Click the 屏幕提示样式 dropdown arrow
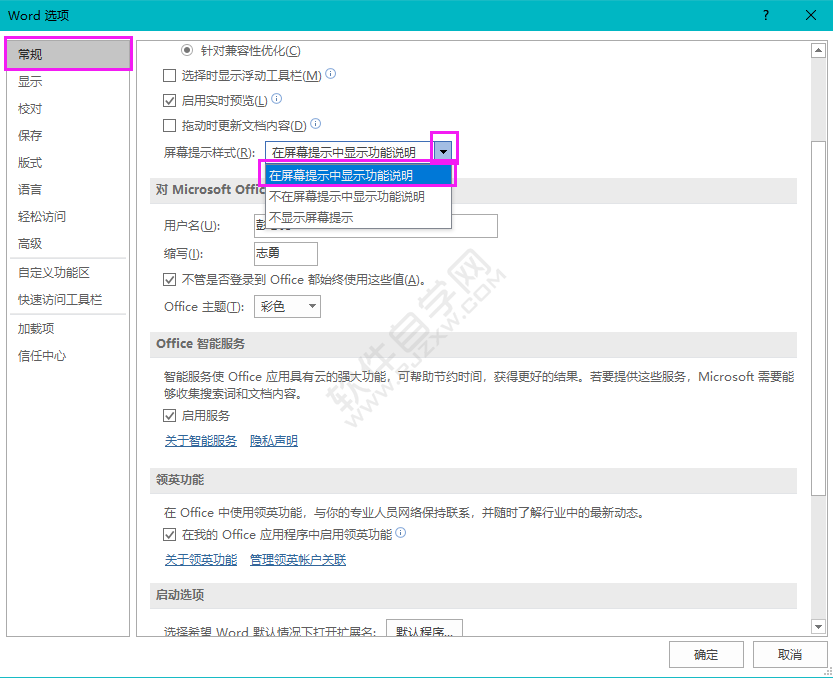The height and width of the screenshot is (678, 833). point(443,149)
